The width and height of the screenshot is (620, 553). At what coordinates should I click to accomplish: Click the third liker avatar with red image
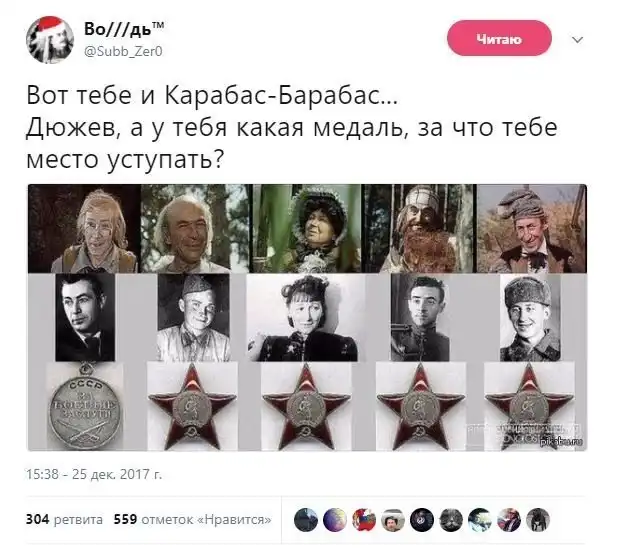coord(364,519)
